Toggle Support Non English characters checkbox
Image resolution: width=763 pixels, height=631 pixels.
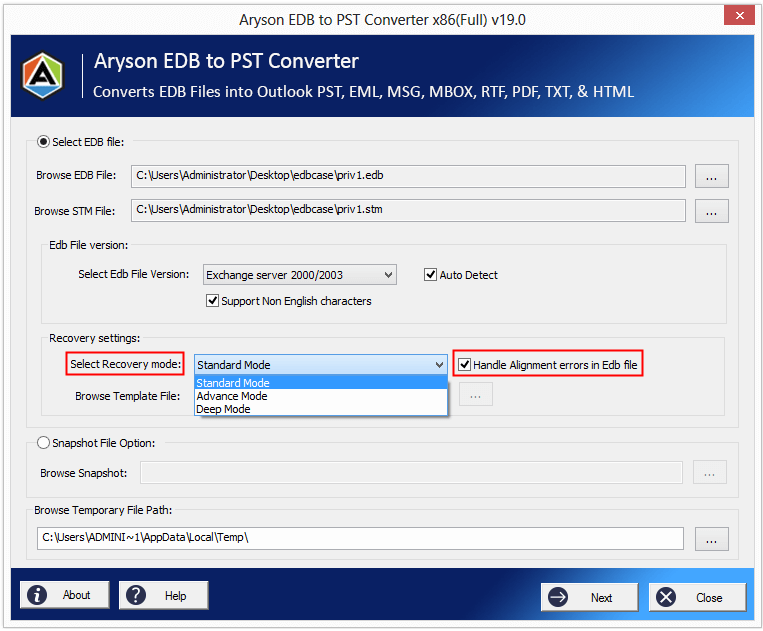[212, 301]
